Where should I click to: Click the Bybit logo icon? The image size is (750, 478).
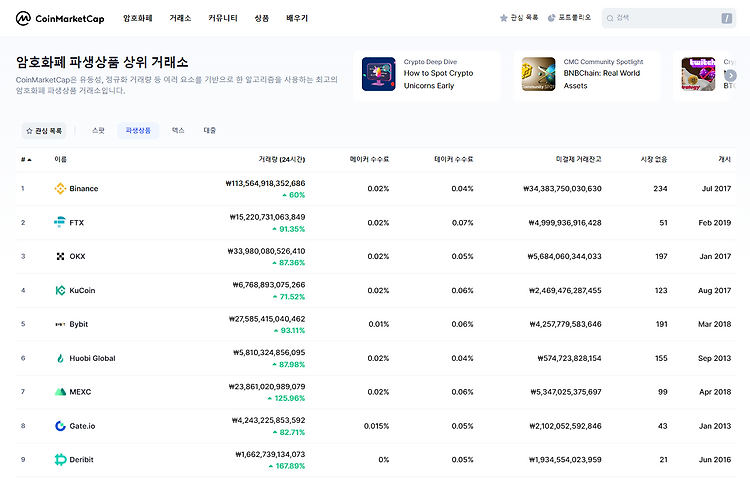pos(60,324)
